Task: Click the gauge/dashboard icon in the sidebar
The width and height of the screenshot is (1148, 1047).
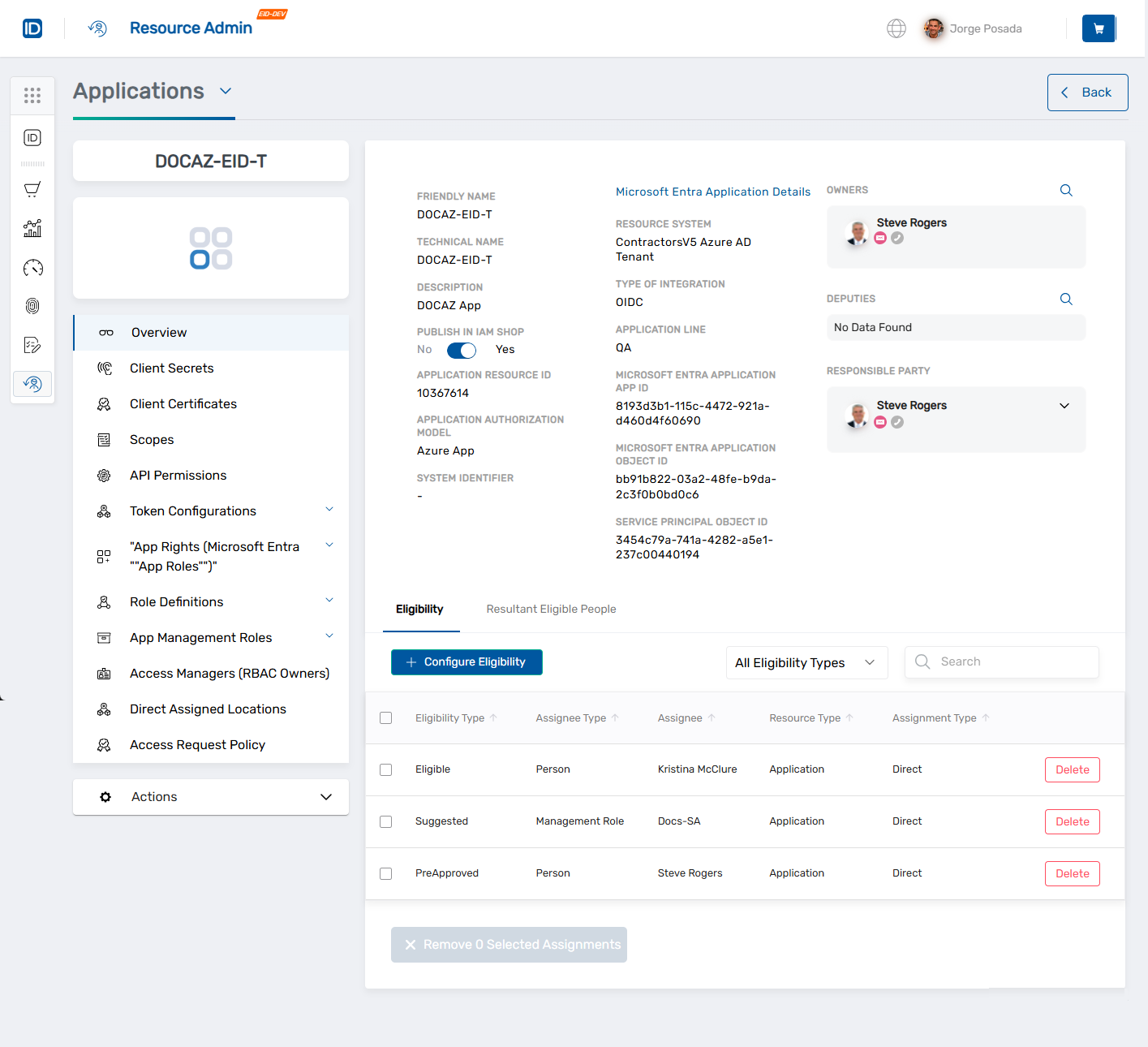Action: pyautogui.click(x=32, y=267)
